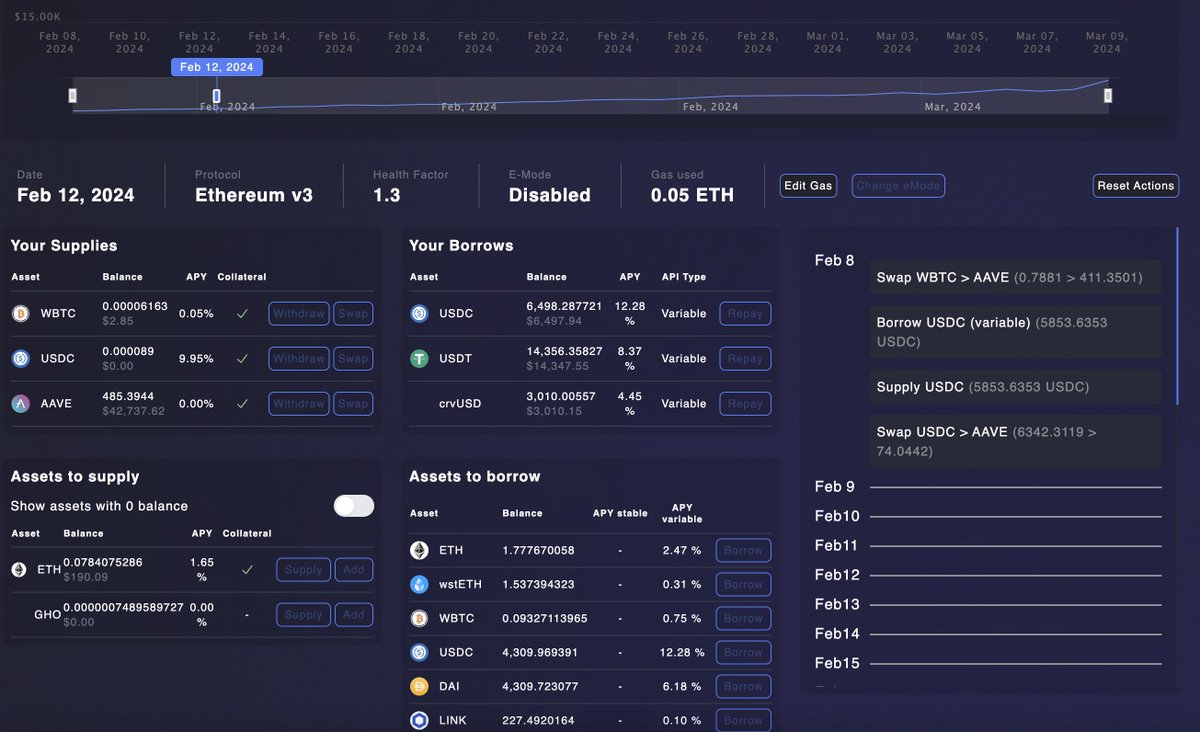Click the DAI icon in Assets to borrow

pyautogui.click(x=419, y=686)
